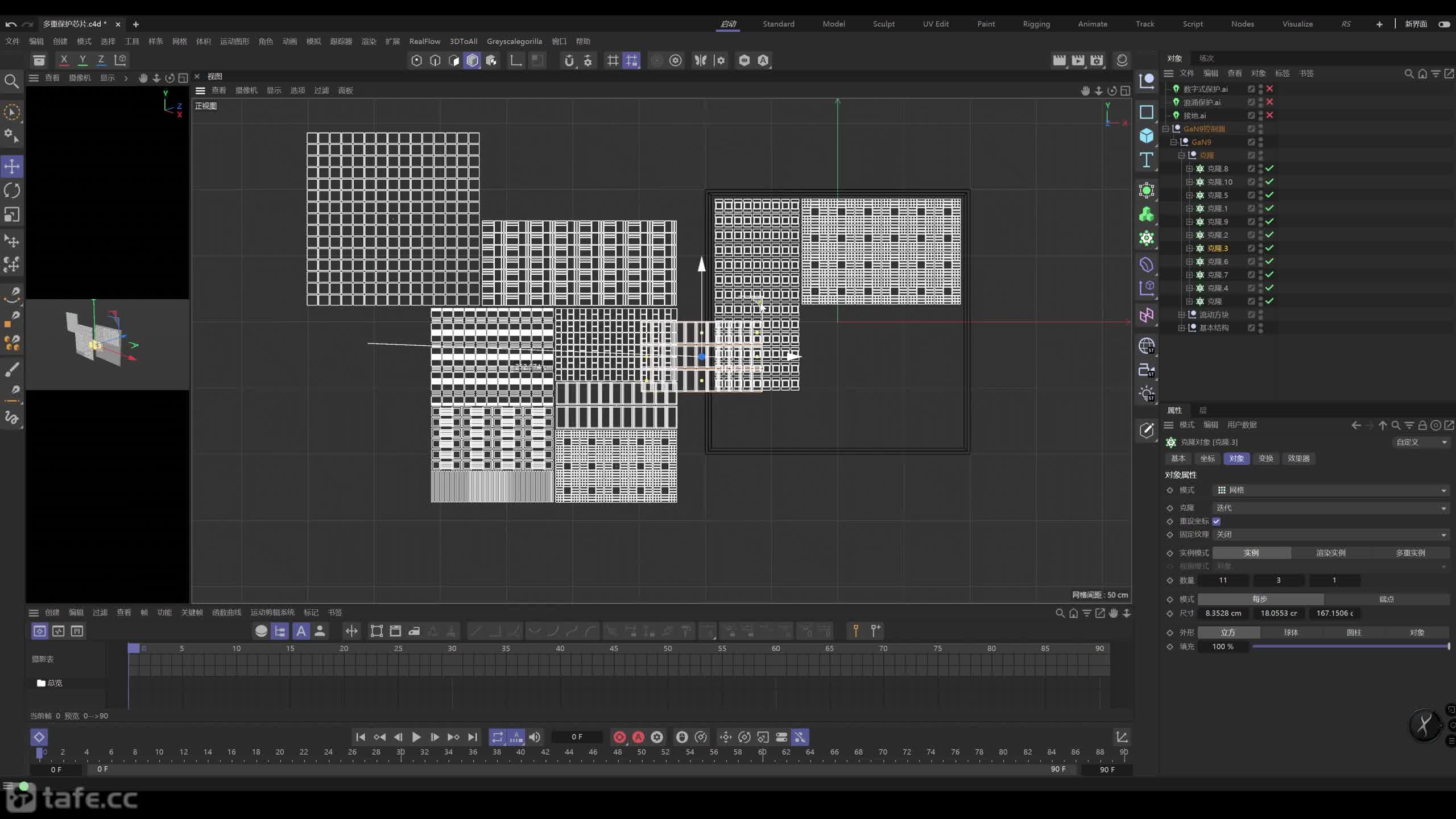Toggle timeline sound button
The image size is (1456, 819).
(x=535, y=737)
